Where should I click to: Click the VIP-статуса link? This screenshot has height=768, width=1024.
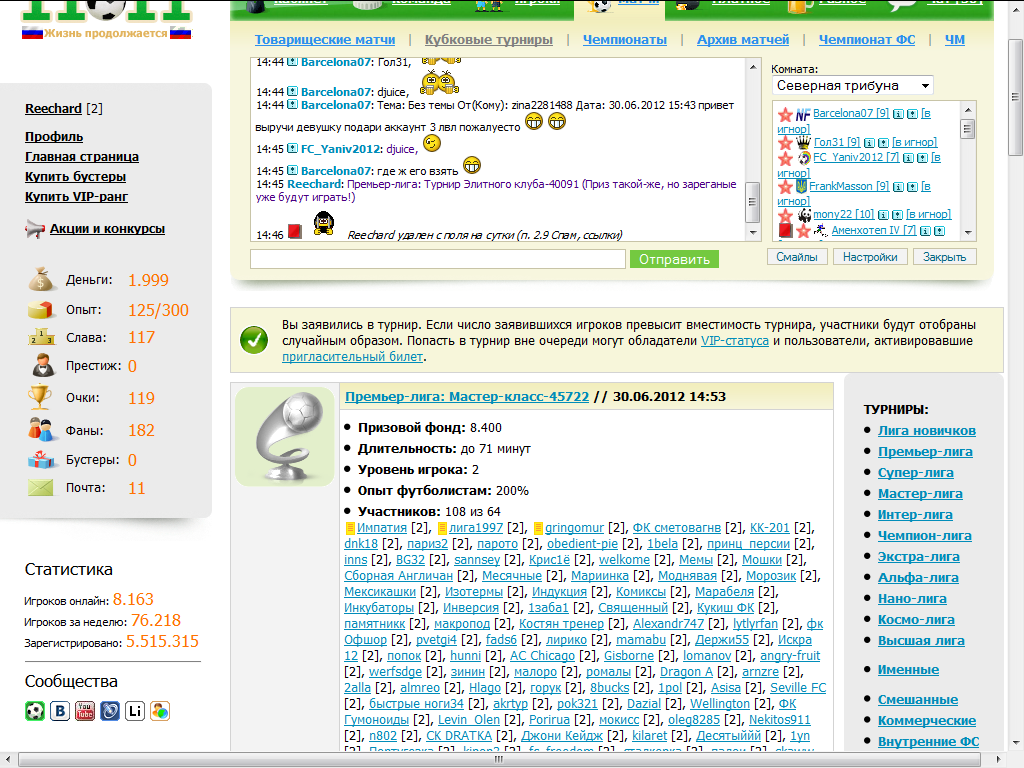(x=734, y=341)
